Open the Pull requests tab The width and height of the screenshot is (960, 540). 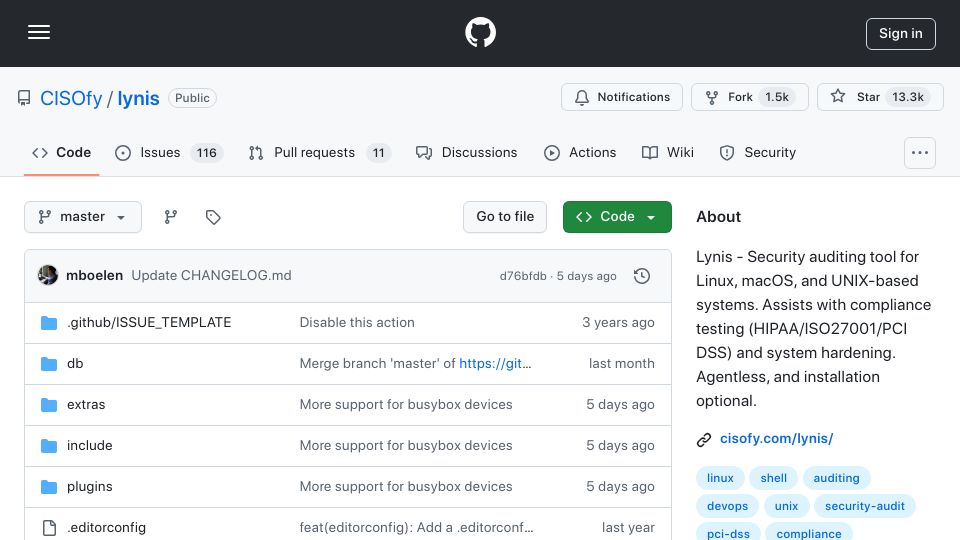point(320,152)
